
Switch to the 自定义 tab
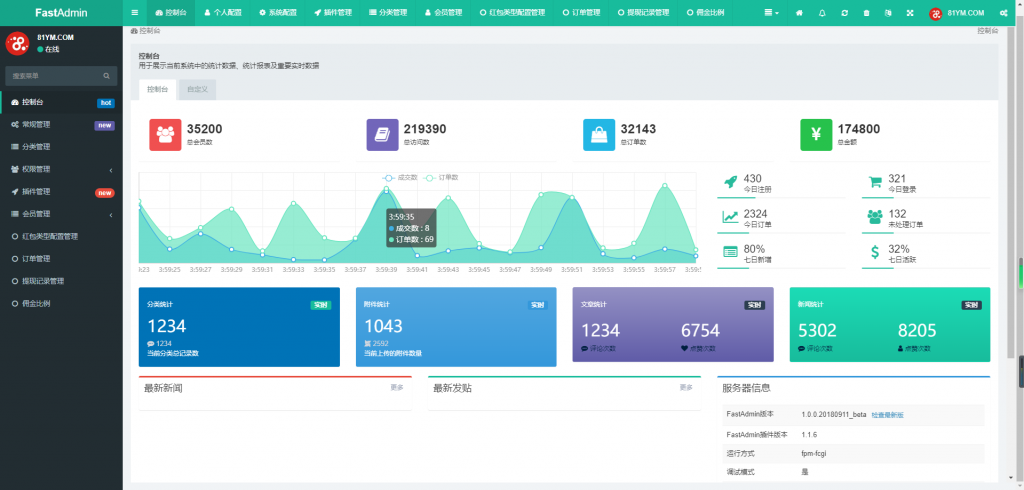[197, 89]
